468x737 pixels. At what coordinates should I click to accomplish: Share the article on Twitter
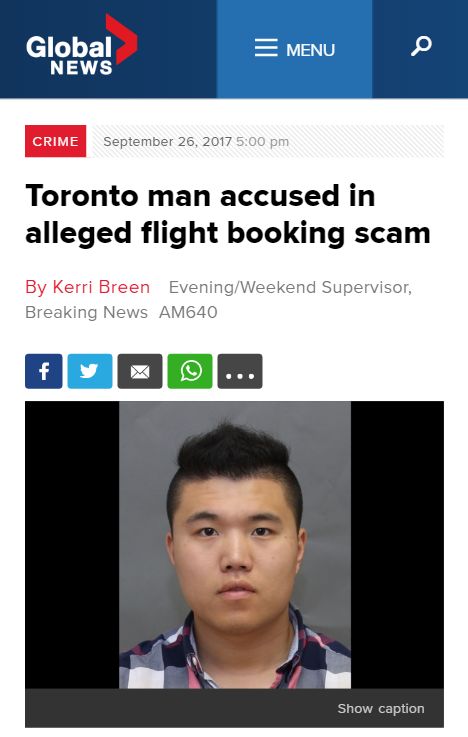[90, 371]
